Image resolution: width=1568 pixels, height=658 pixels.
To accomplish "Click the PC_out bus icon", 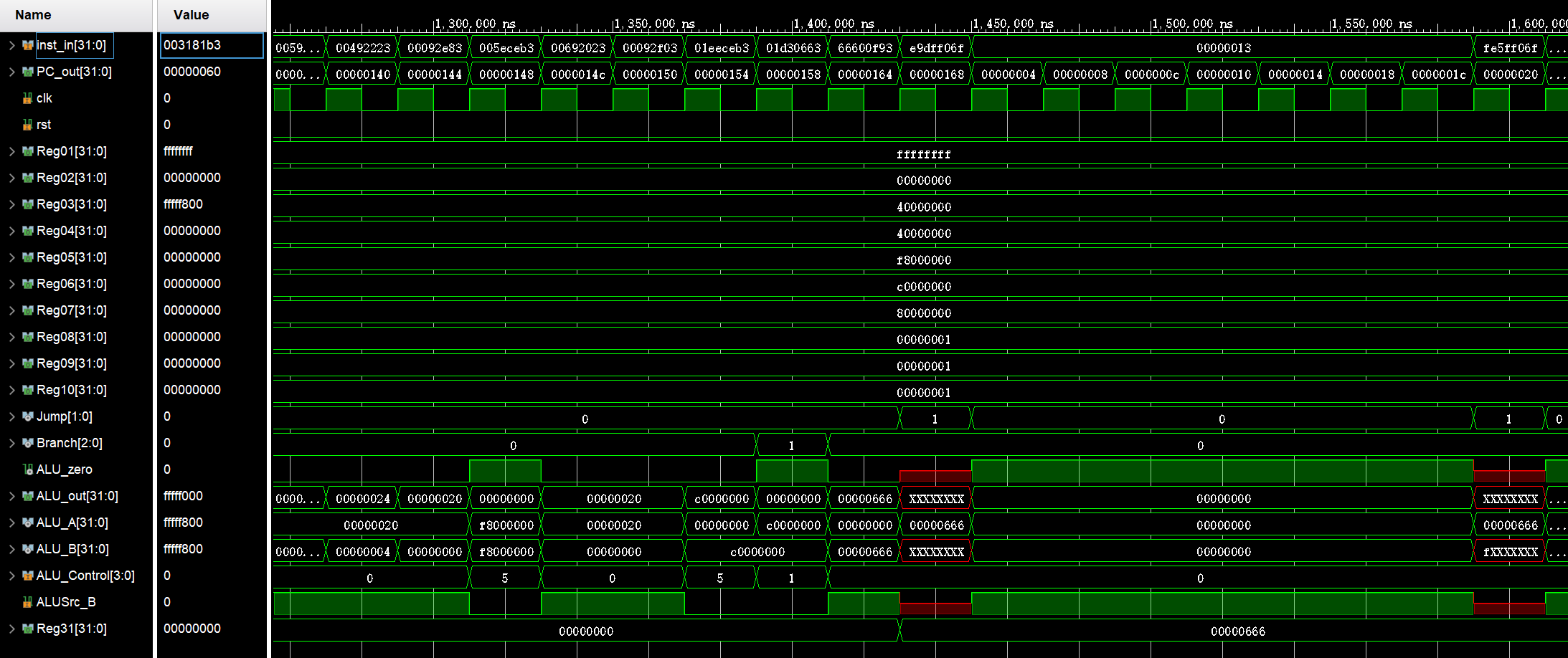I will coord(27,72).
